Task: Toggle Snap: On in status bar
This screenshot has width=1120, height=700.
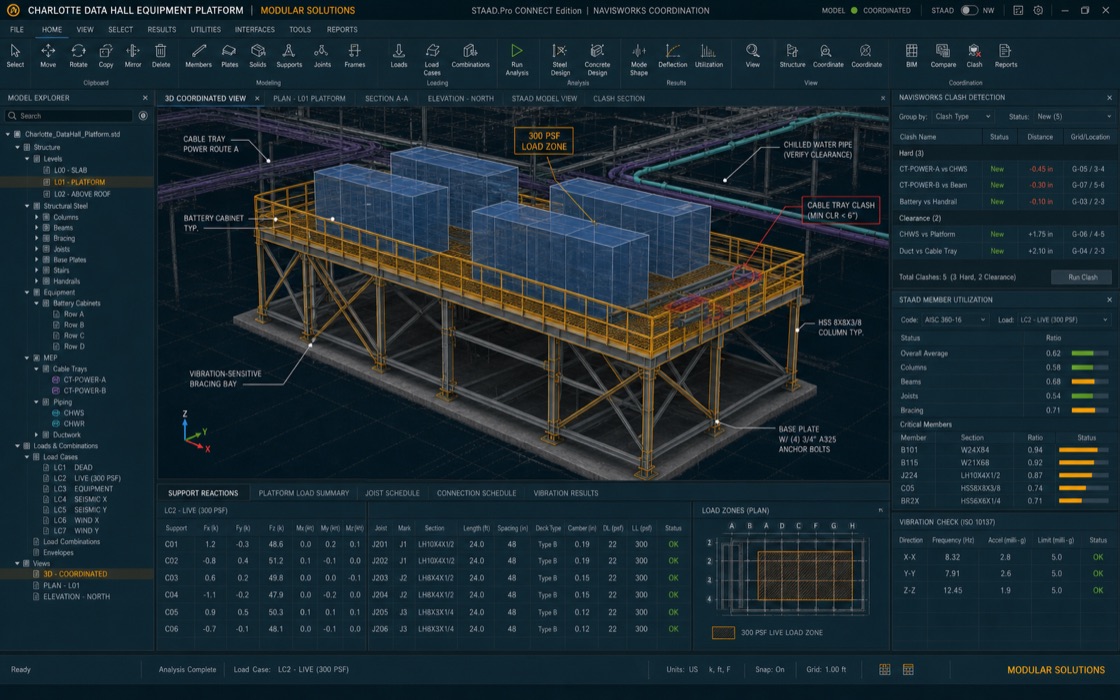Action: pos(769,669)
